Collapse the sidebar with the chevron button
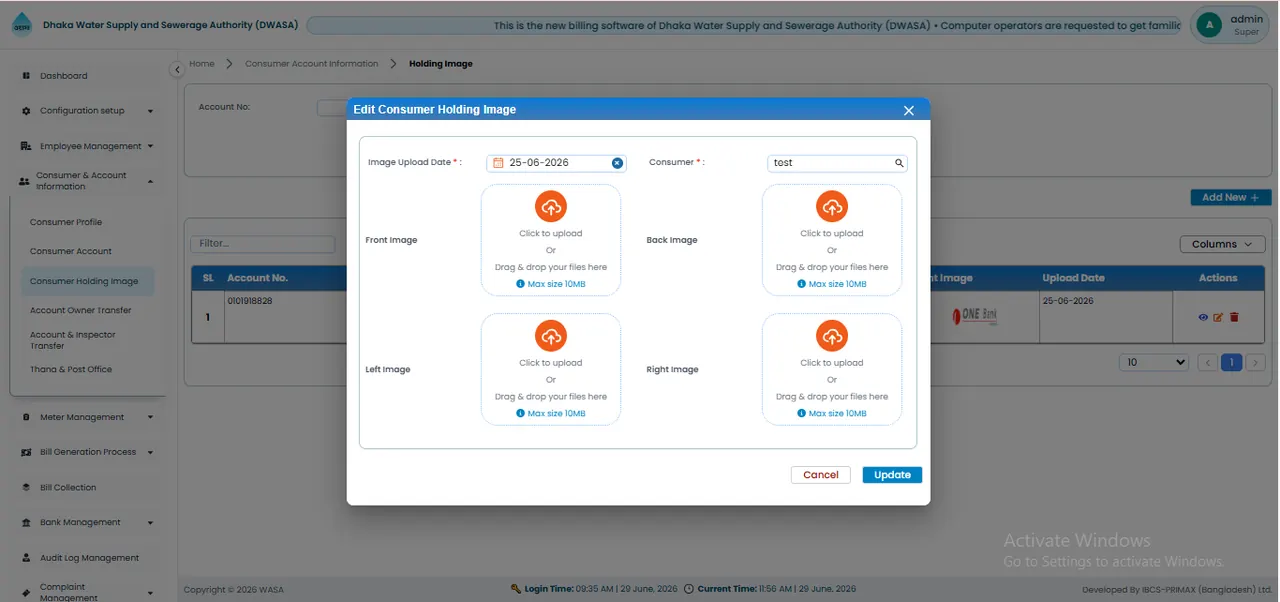 177,69
